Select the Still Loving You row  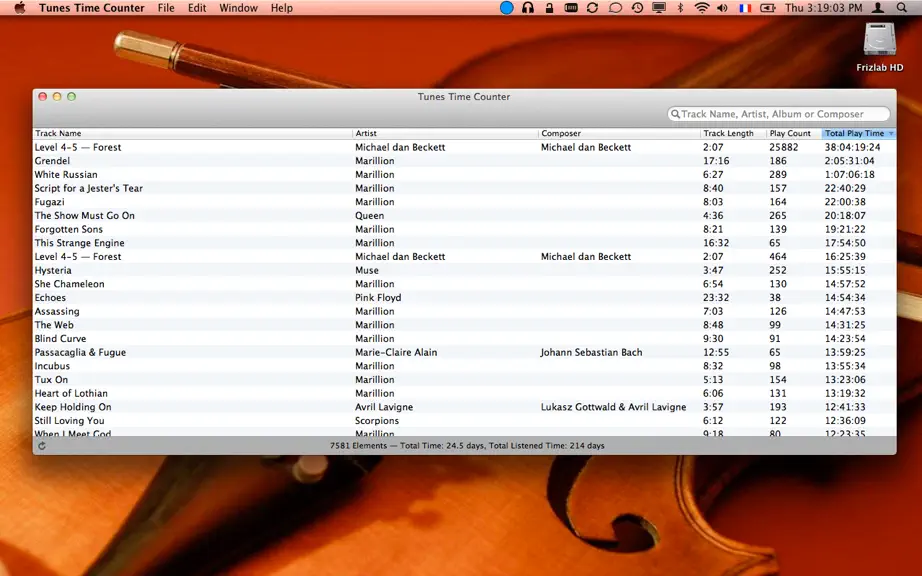465,420
